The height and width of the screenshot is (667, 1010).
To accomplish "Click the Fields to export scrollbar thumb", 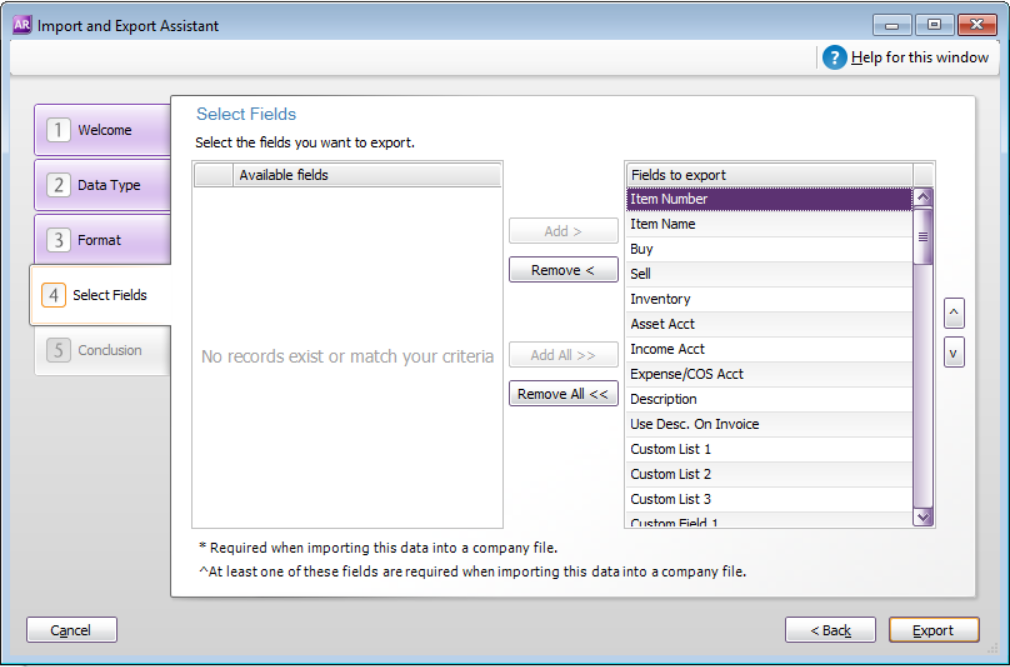I will (x=923, y=236).
